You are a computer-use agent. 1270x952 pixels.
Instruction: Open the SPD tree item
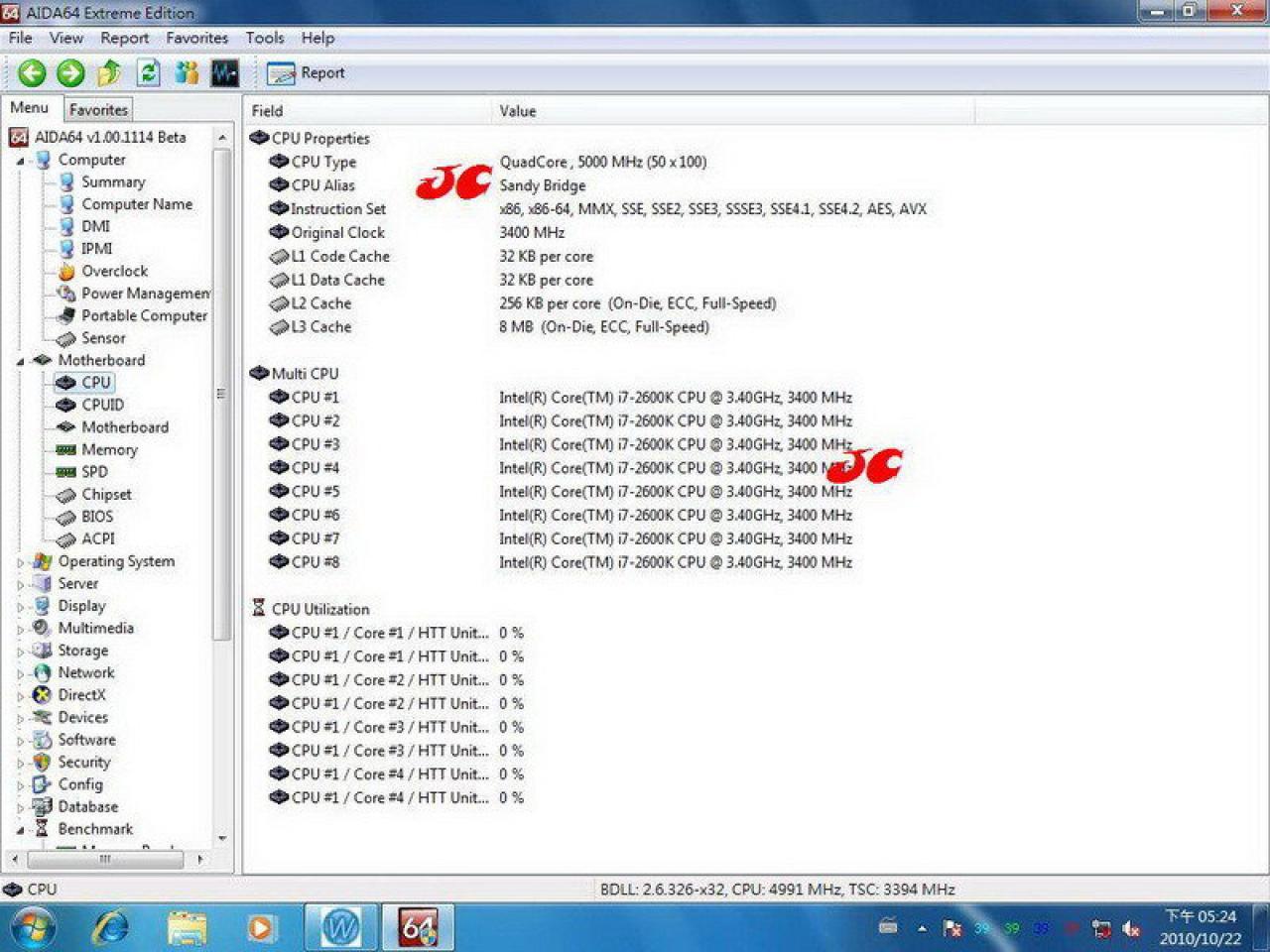click(94, 472)
